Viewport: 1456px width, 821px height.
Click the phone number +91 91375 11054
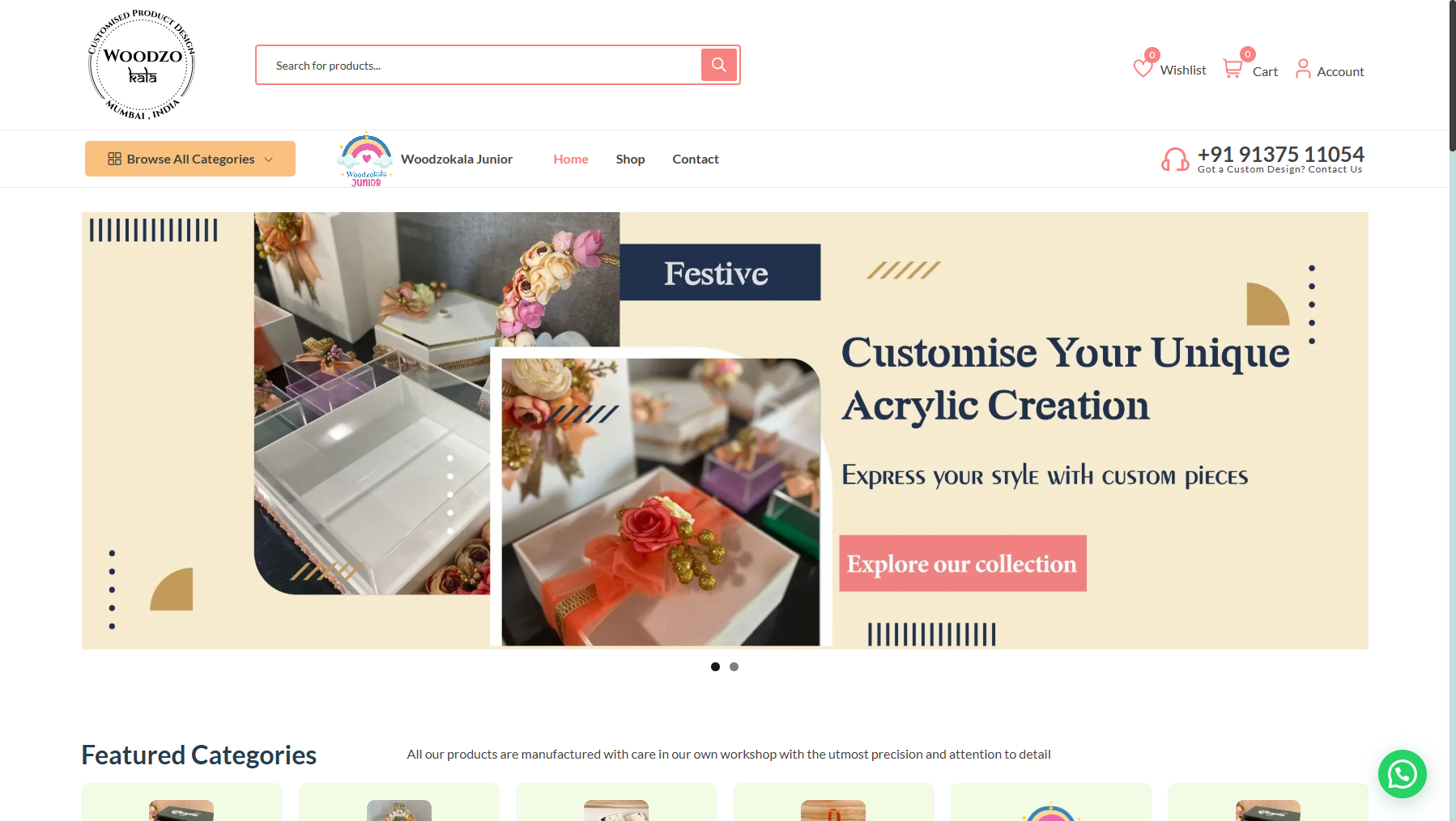[x=1280, y=154]
